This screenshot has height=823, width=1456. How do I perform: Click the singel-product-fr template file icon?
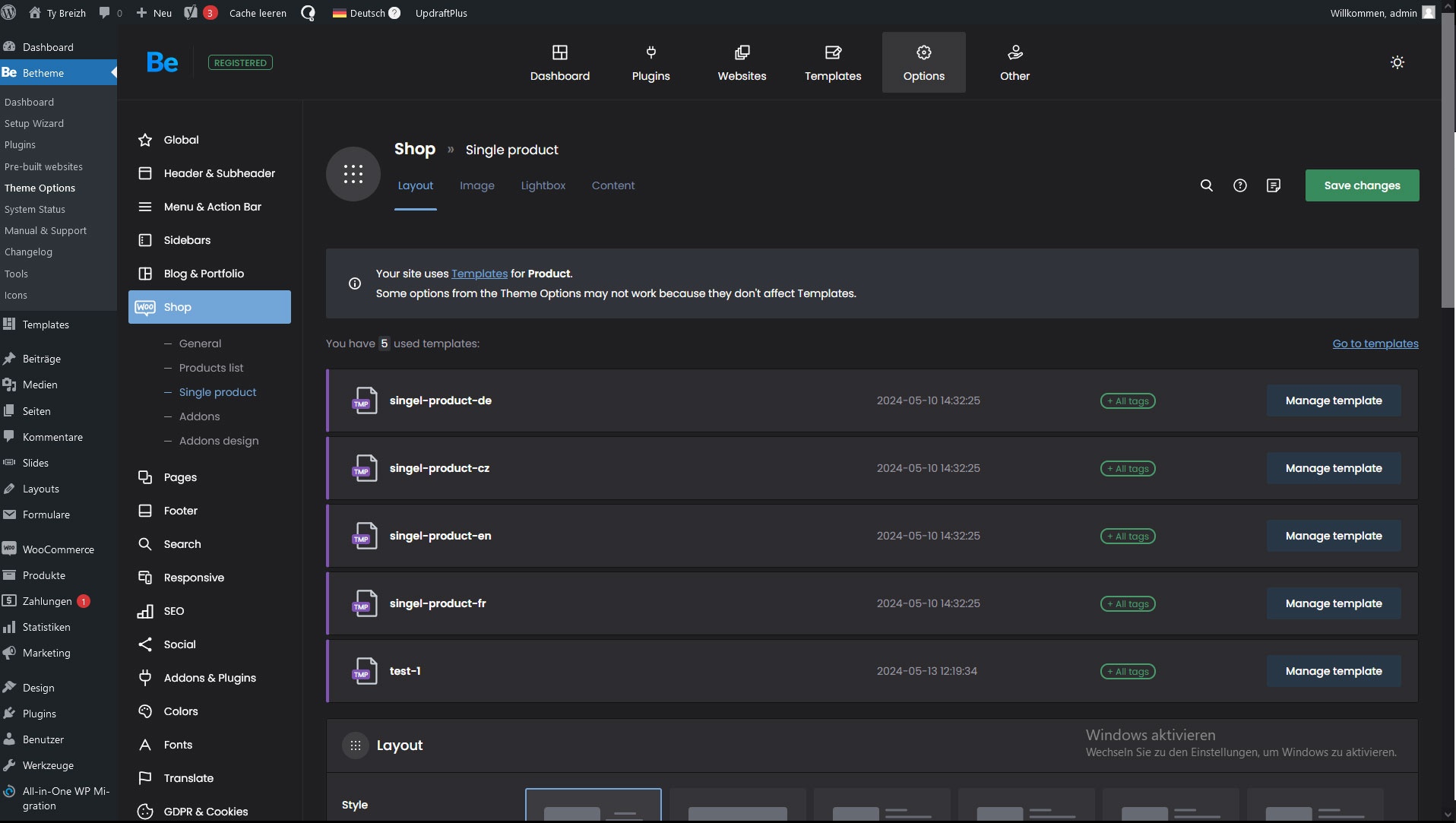364,603
